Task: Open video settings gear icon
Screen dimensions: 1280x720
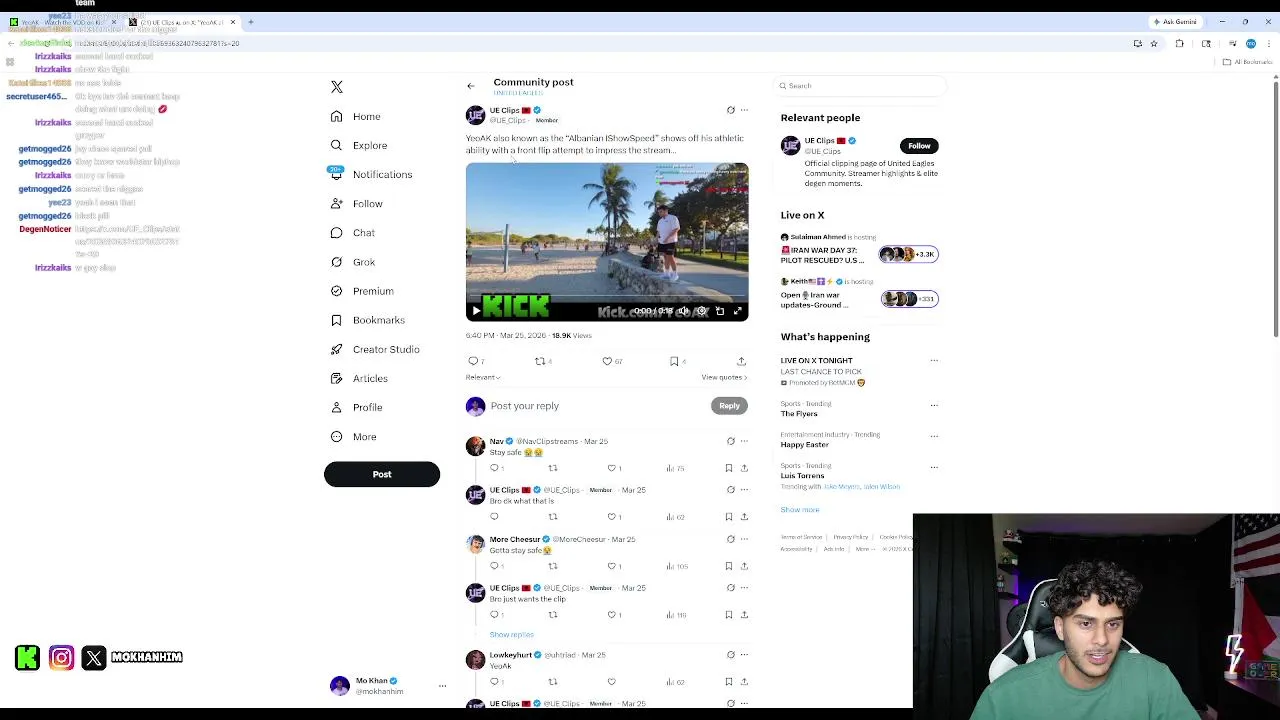Action: [702, 311]
